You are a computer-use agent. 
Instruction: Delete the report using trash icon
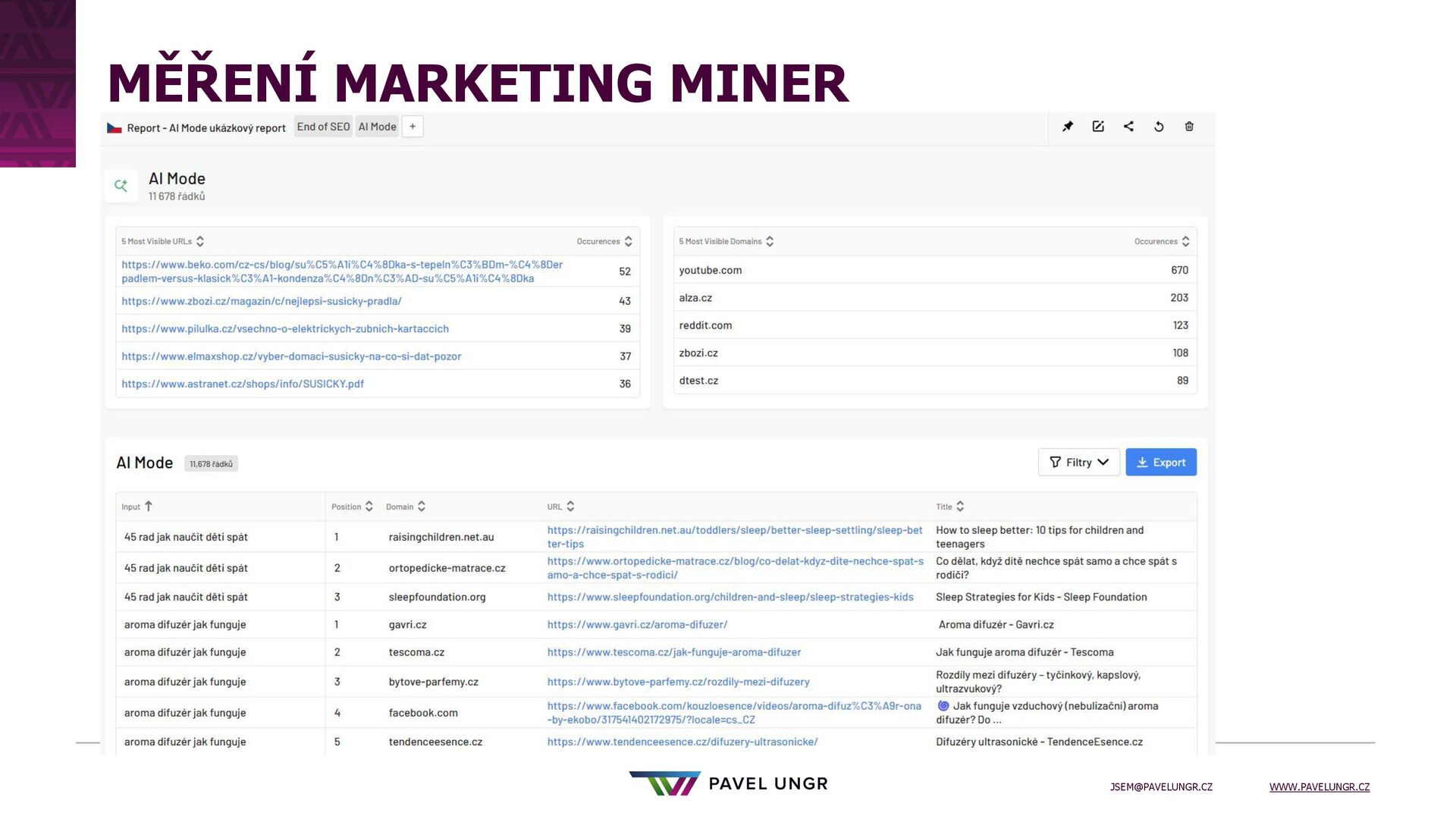click(x=1189, y=127)
